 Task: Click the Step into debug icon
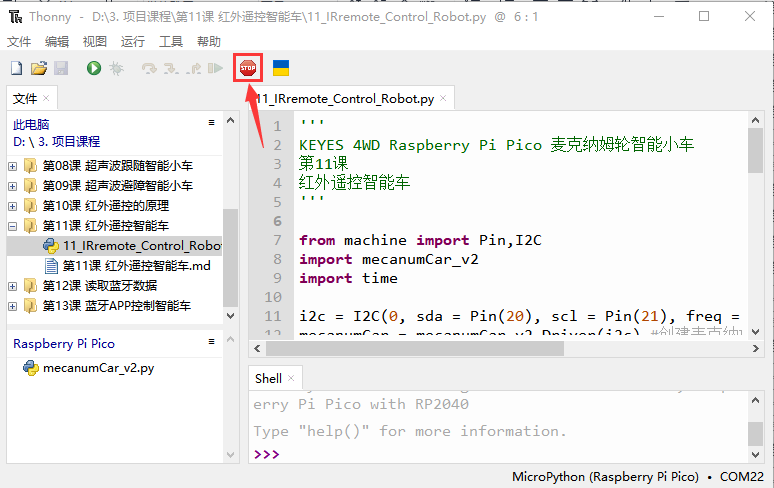171,68
